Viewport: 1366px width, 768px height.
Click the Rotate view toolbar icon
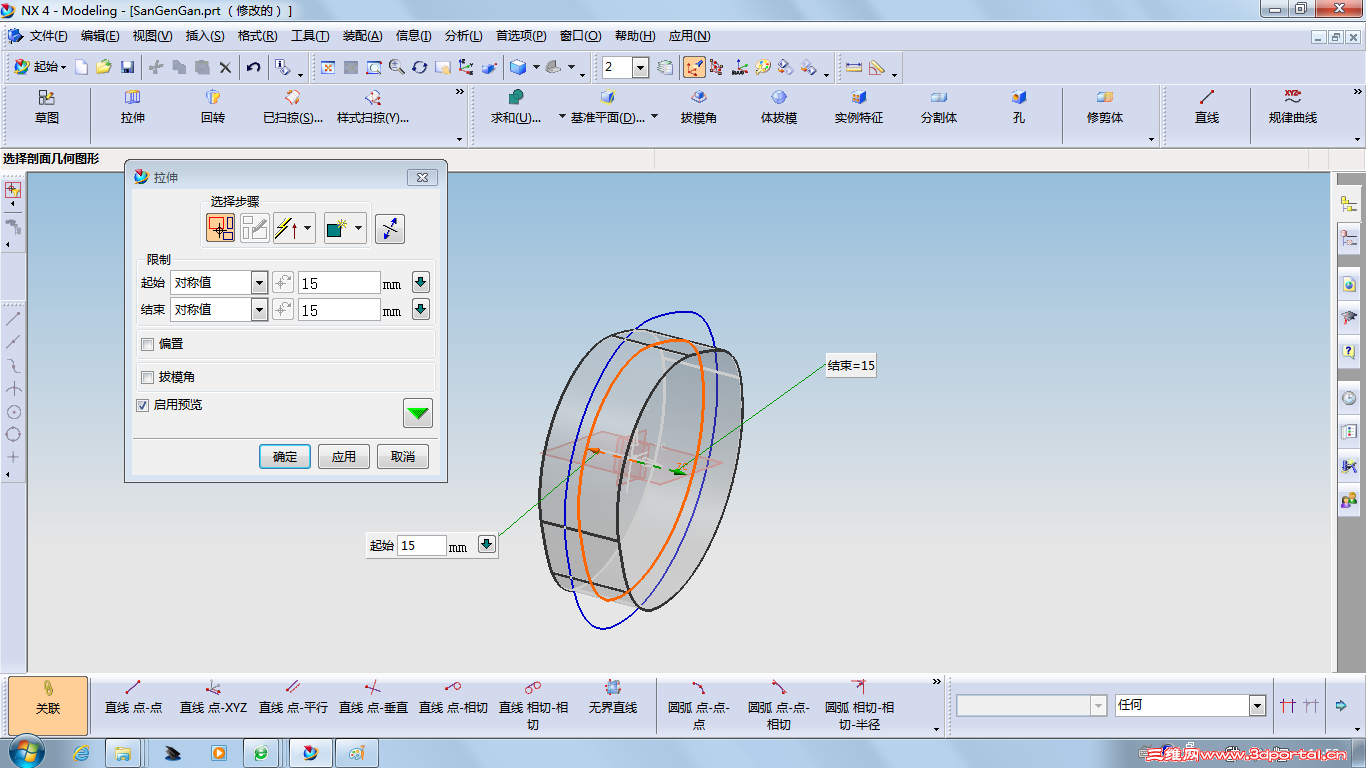[x=420, y=67]
